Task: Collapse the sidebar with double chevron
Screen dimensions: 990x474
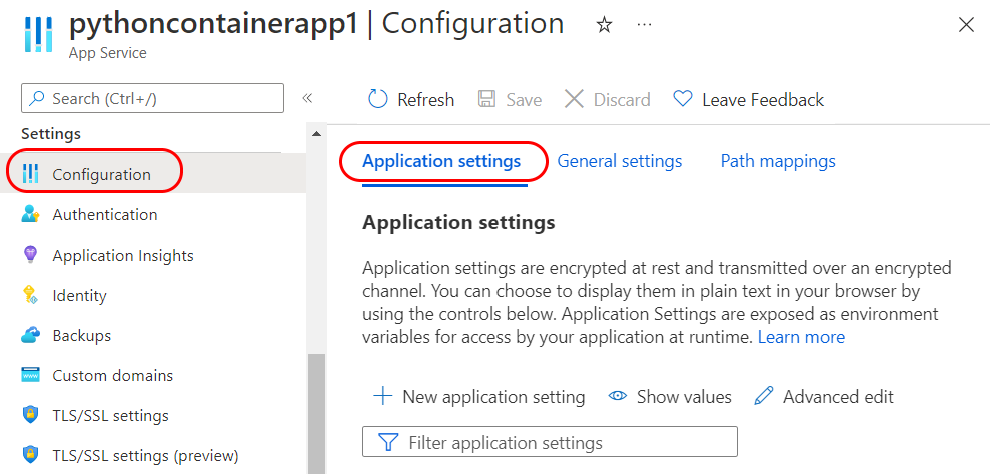Action: [x=307, y=98]
